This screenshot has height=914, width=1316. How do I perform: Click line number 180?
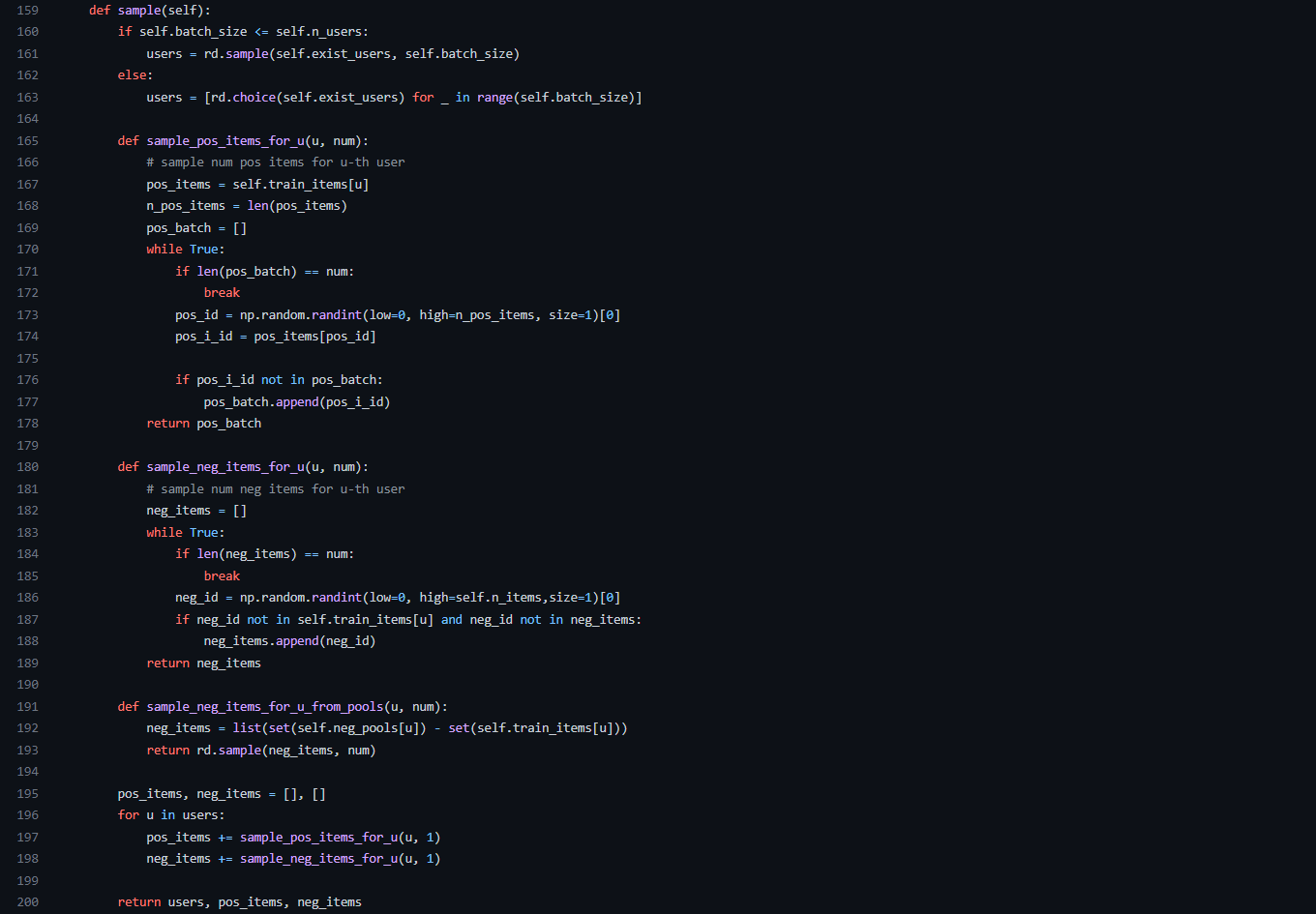pos(27,467)
